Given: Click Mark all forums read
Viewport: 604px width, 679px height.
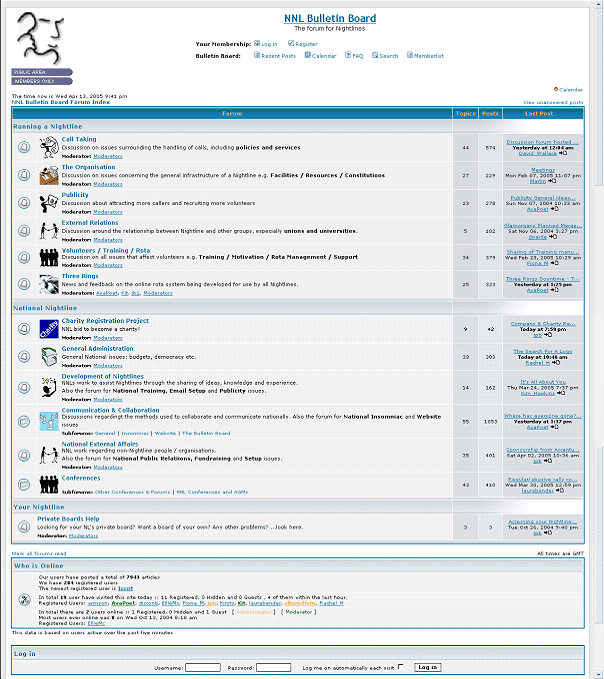Looking at the screenshot, I should pyautogui.click(x=39, y=553).
